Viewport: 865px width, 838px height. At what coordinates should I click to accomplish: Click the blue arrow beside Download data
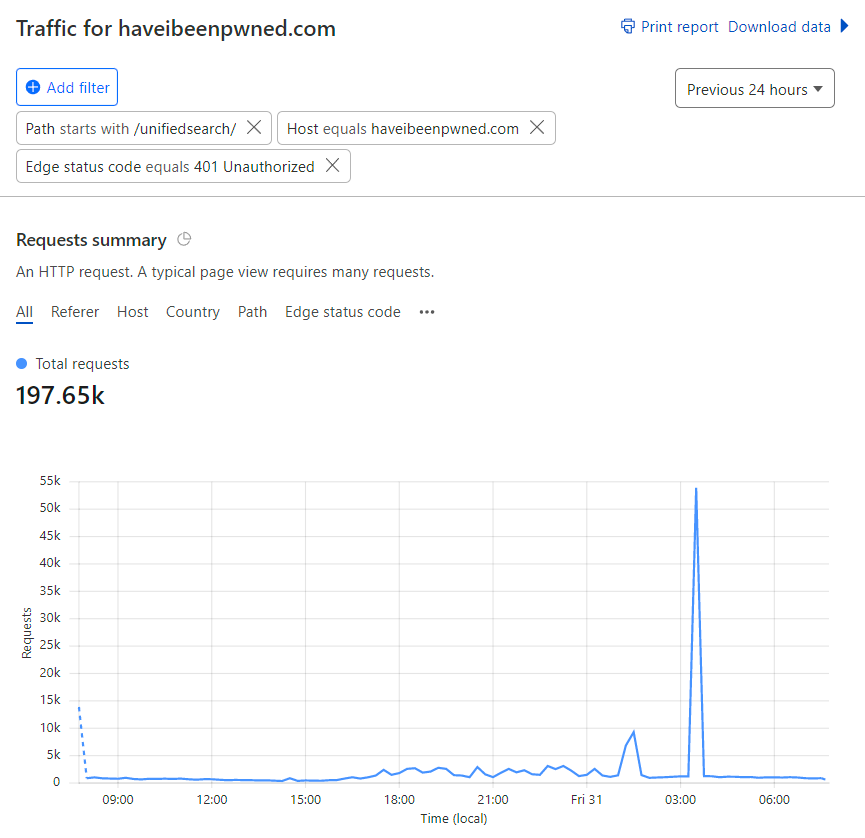click(x=844, y=26)
